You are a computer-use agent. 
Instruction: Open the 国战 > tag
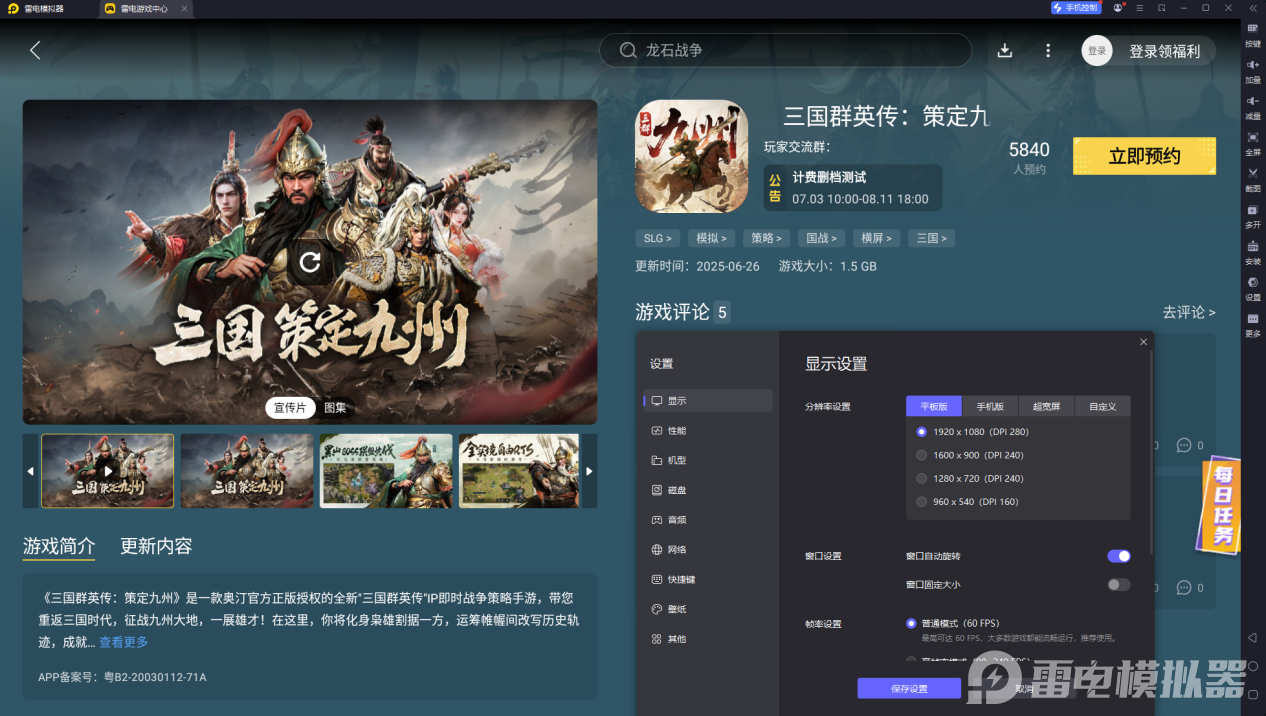click(x=822, y=238)
